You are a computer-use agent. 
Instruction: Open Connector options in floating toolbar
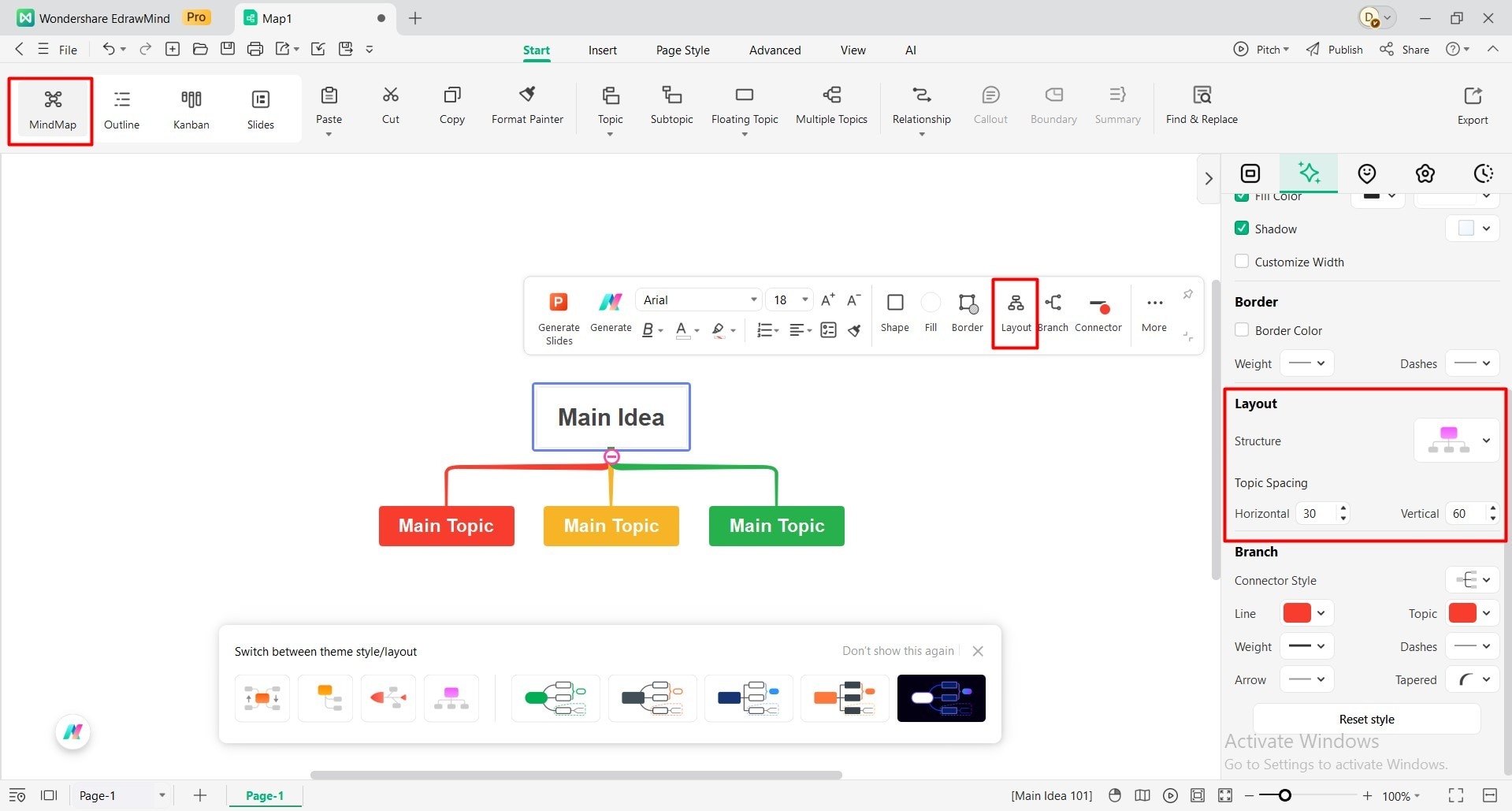1098,312
